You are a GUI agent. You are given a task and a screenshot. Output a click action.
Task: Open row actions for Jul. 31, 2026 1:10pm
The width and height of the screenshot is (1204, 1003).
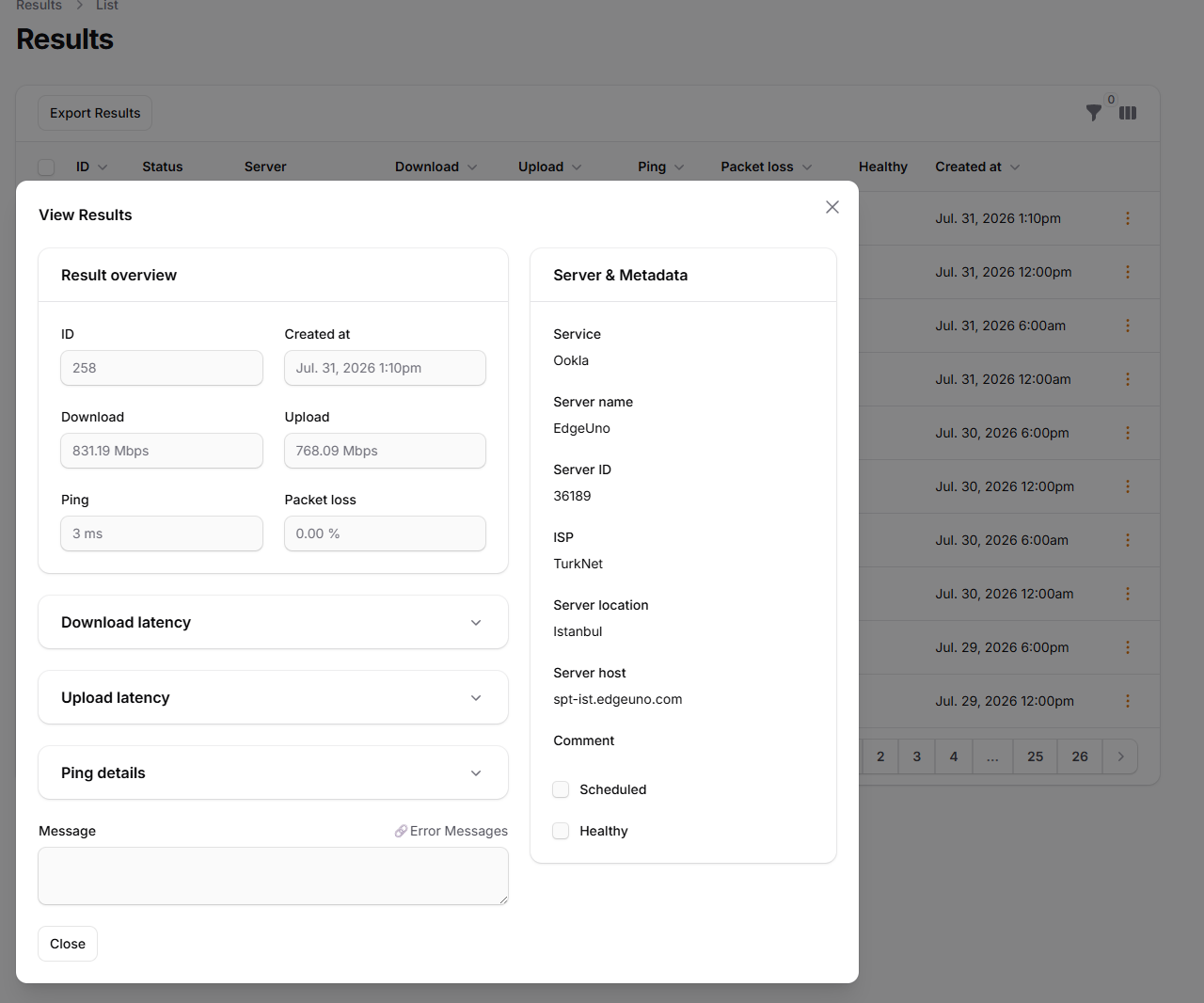[x=1127, y=218]
